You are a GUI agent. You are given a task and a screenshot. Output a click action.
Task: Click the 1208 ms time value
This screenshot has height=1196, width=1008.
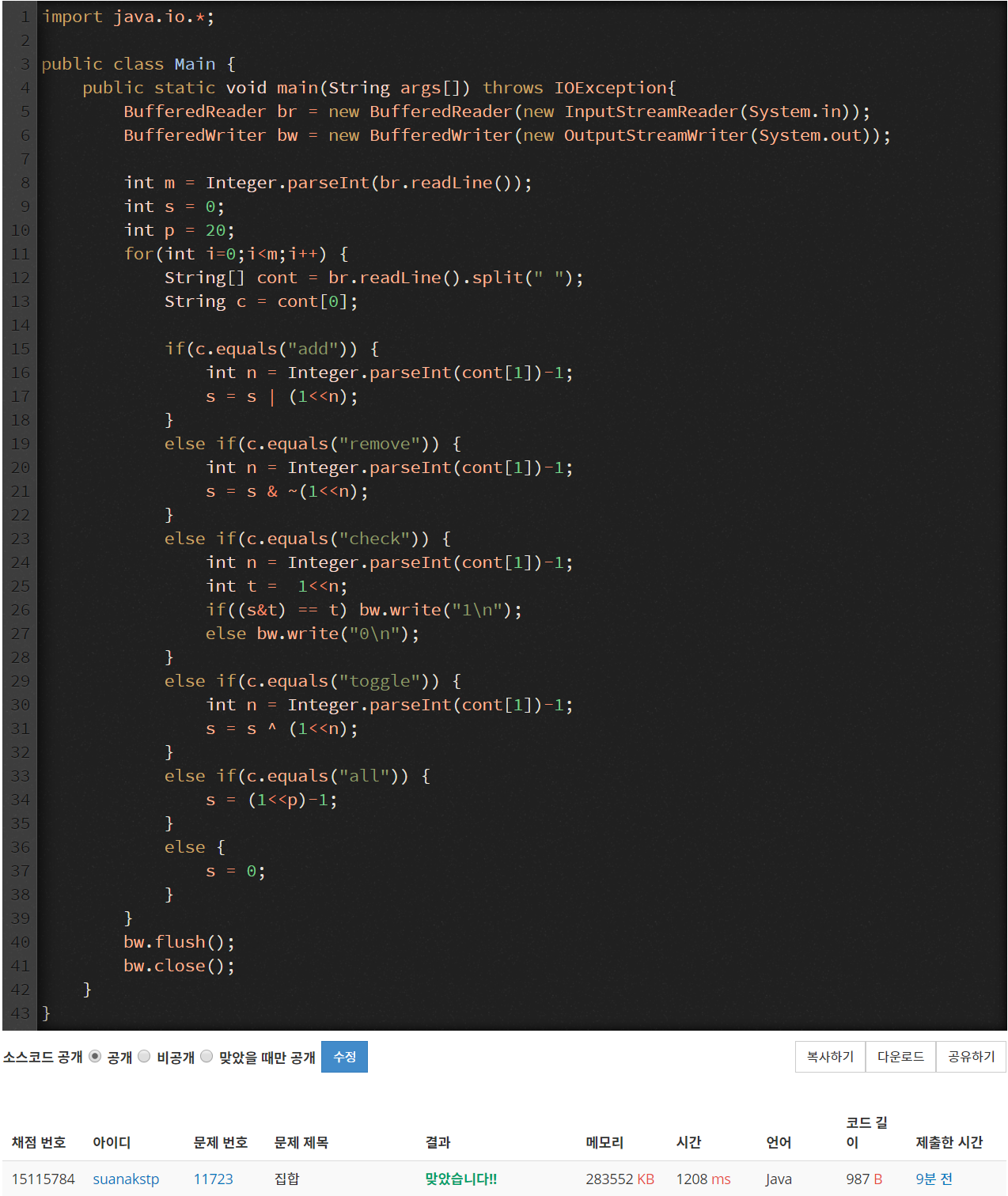point(703,1179)
